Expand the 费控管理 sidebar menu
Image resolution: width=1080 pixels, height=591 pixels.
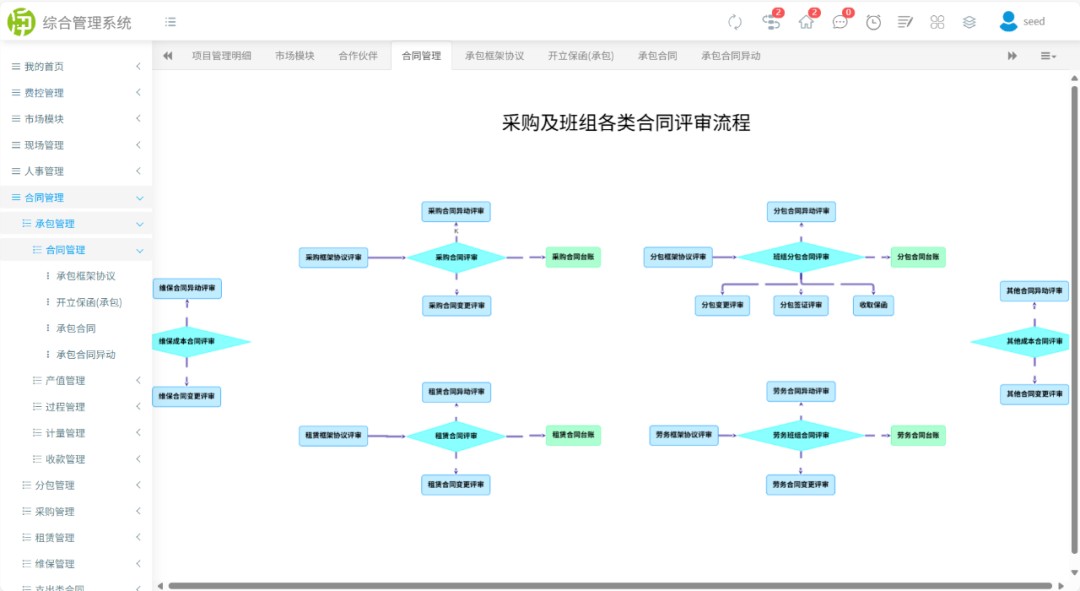76,93
